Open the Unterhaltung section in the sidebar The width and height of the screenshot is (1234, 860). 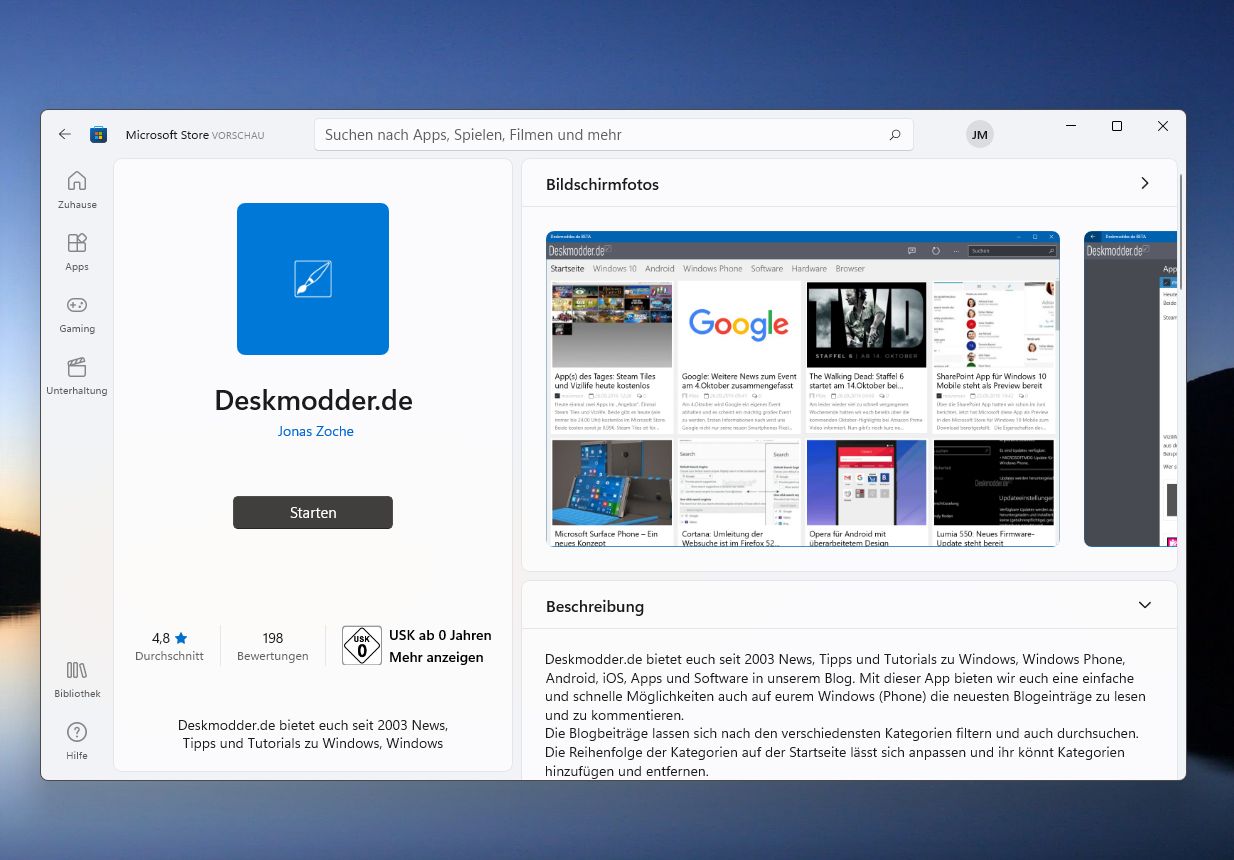77,376
